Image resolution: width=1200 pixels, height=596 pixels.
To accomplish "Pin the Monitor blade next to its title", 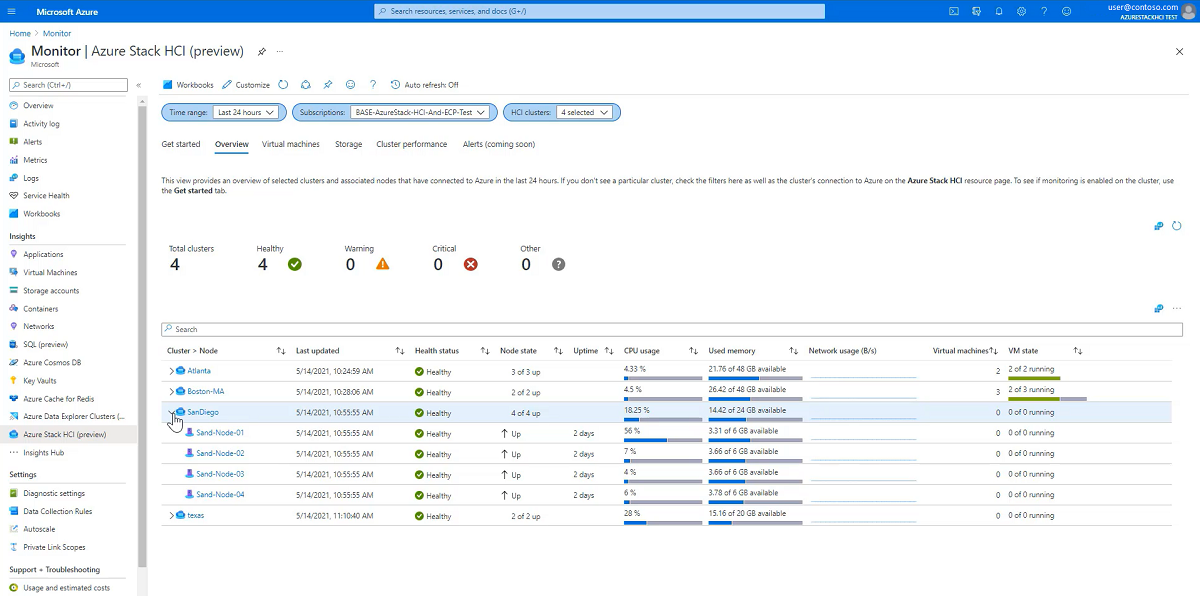I will click(x=262, y=51).
